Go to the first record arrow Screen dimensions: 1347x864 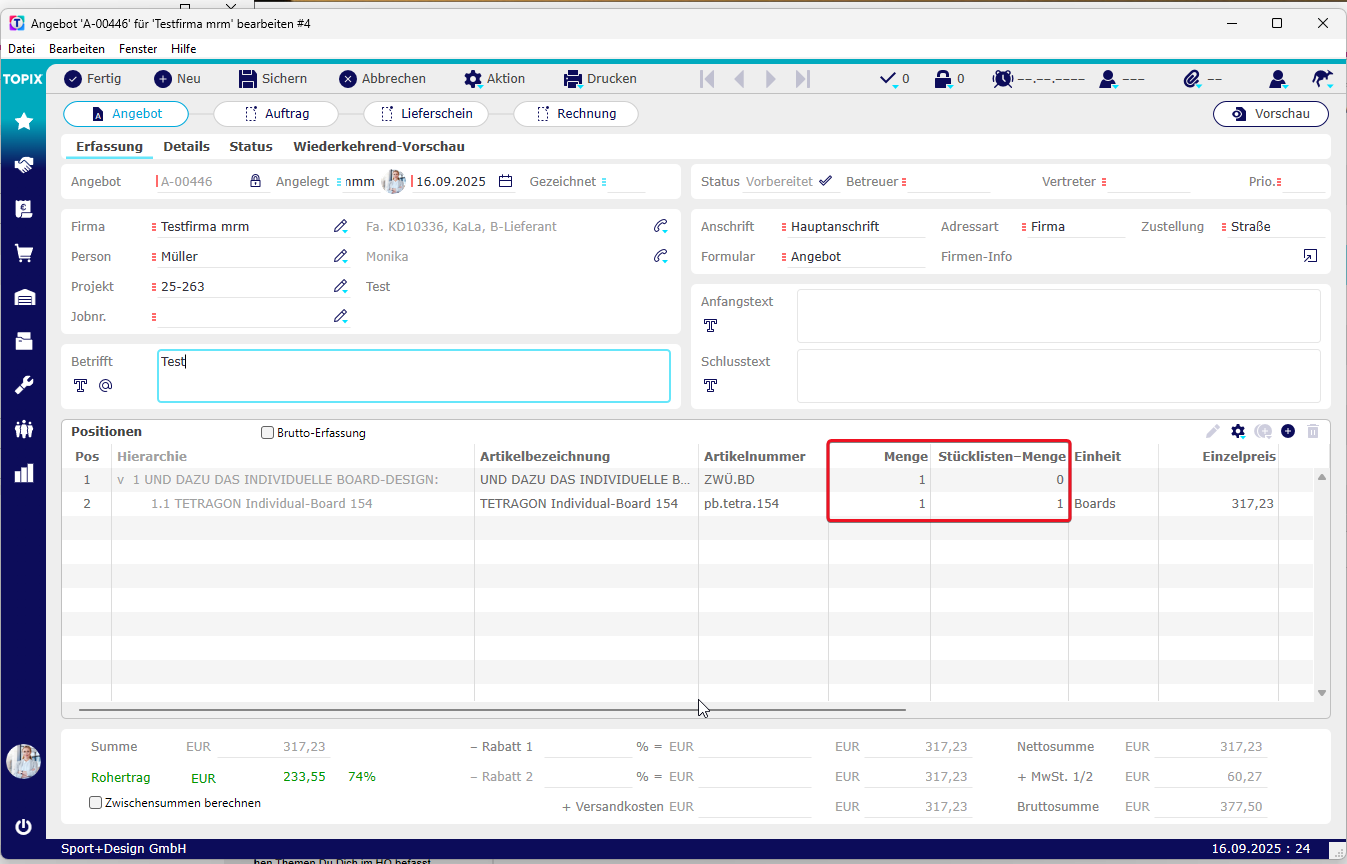click(707, 79)
